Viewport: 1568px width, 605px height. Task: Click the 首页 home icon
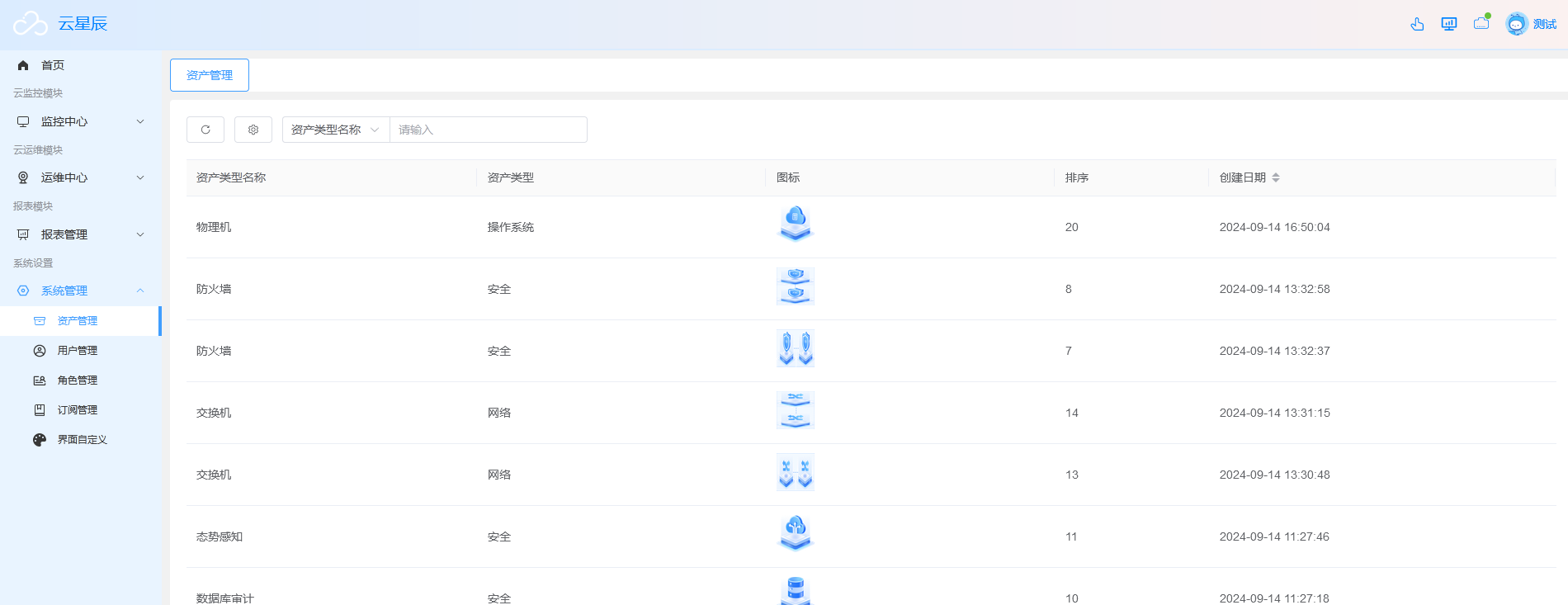click(x=23, y=65)
